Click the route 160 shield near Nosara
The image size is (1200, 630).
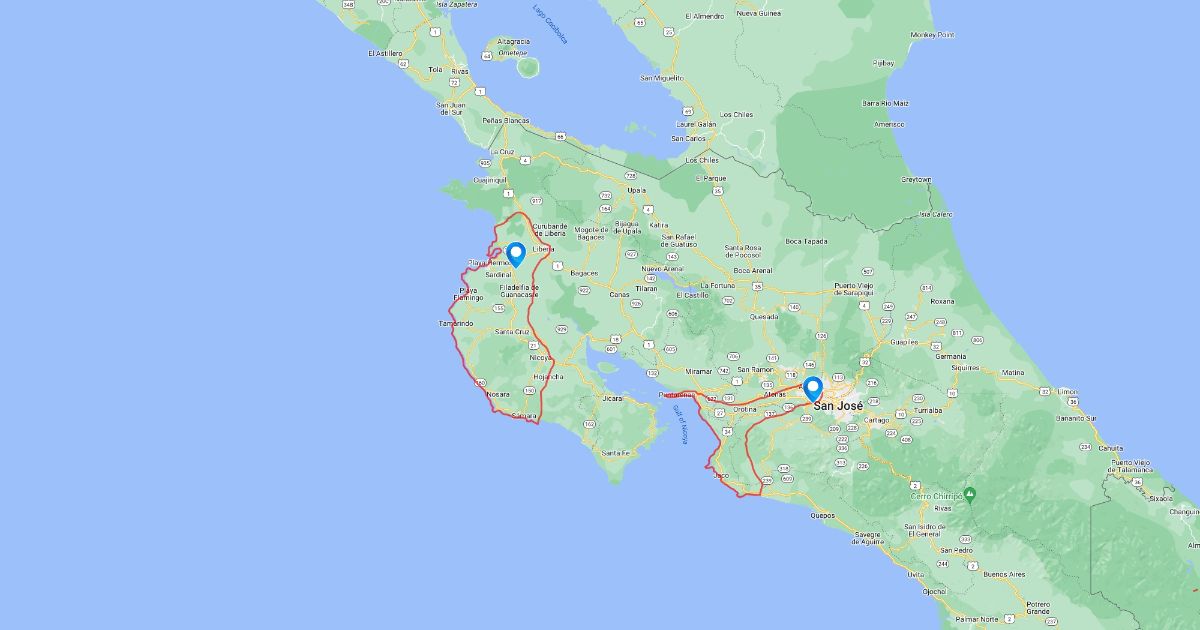(x=480, y=382)
